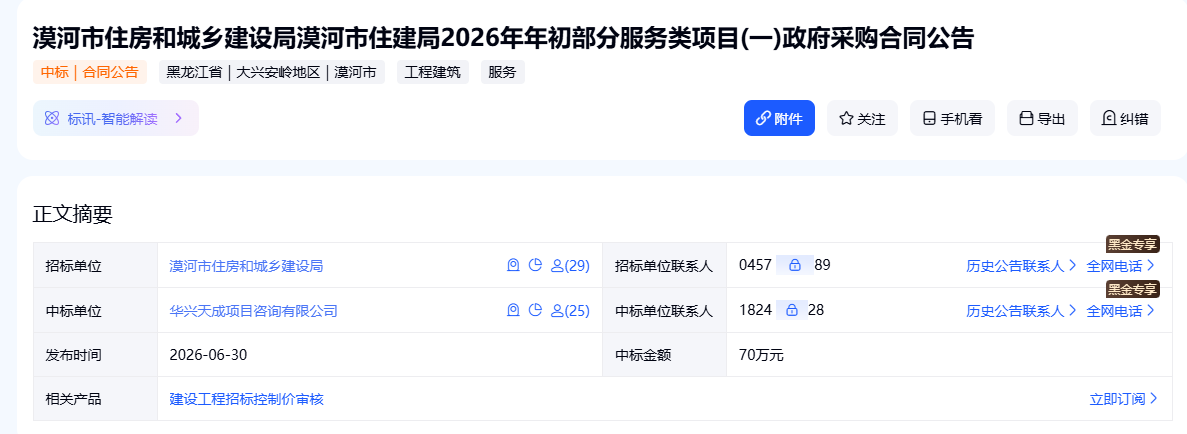This screenshot has width=1187, height=434.
Task: Click the 导出 export button
Action: 1042,118
